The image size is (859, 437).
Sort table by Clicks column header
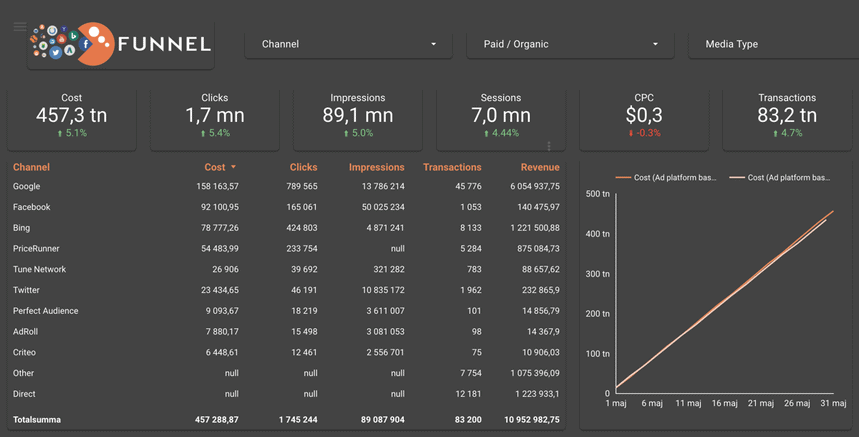[x=303, y=168]
